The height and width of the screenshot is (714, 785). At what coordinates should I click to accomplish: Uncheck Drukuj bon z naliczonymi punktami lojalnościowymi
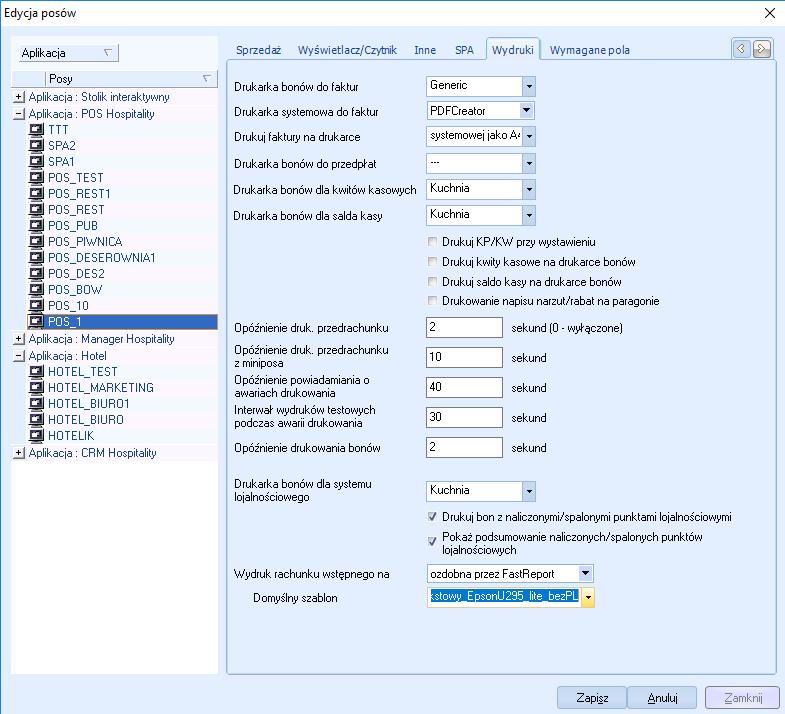432,517
